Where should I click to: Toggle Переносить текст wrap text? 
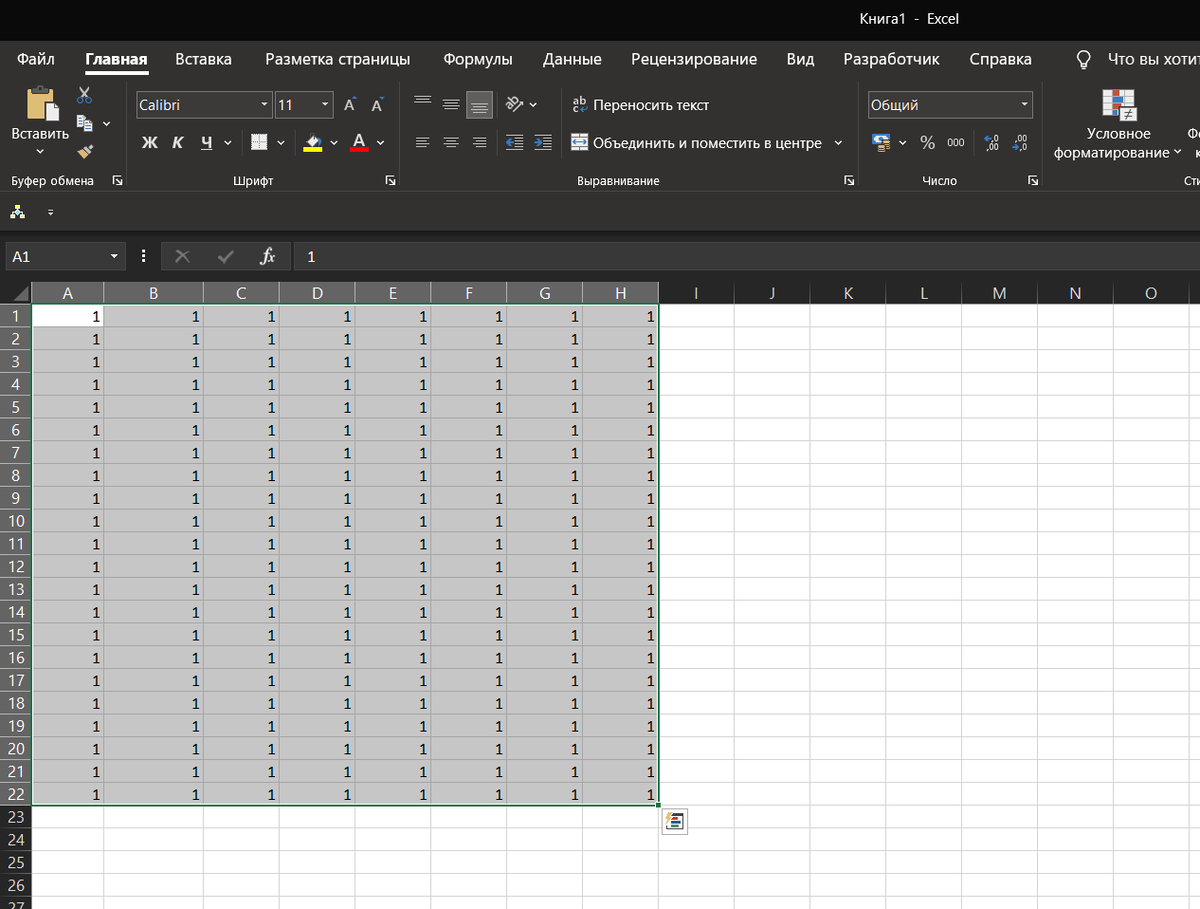(640, 105)
